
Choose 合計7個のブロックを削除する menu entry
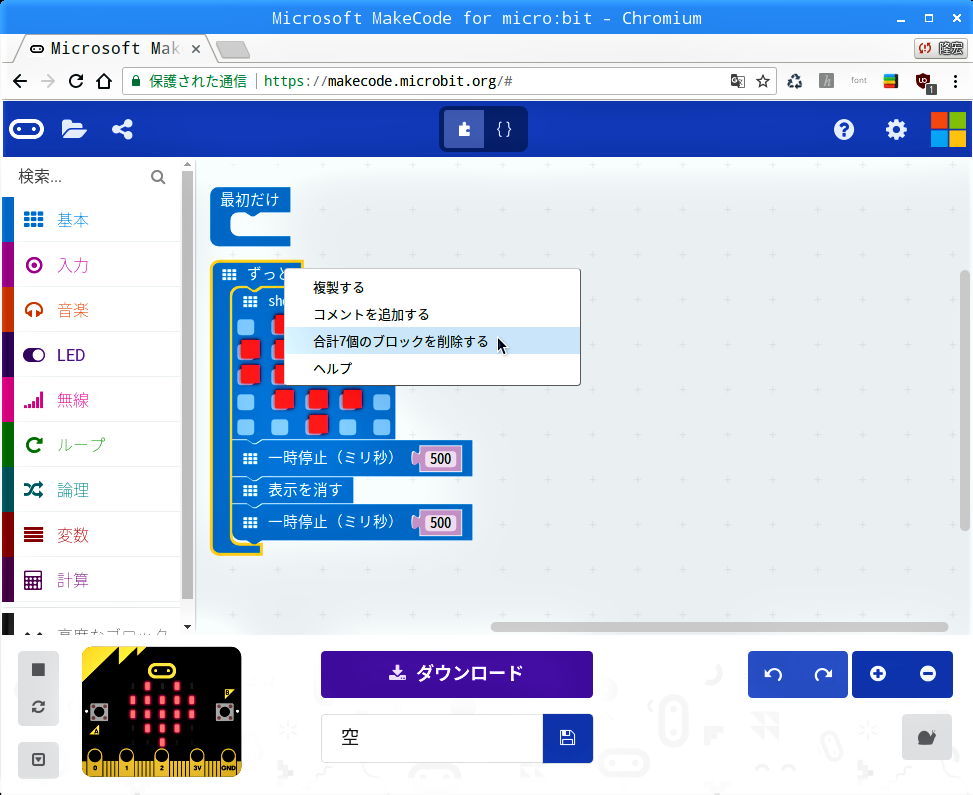click(x=432, y=341)
